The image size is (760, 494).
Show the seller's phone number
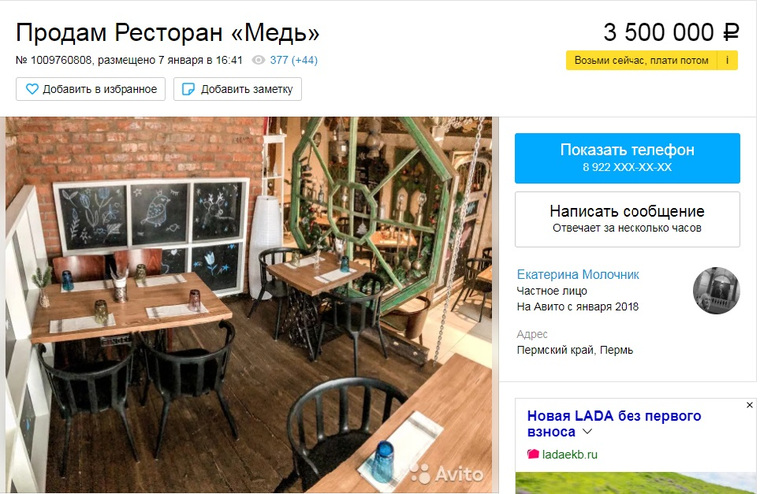tap(627, 158)
